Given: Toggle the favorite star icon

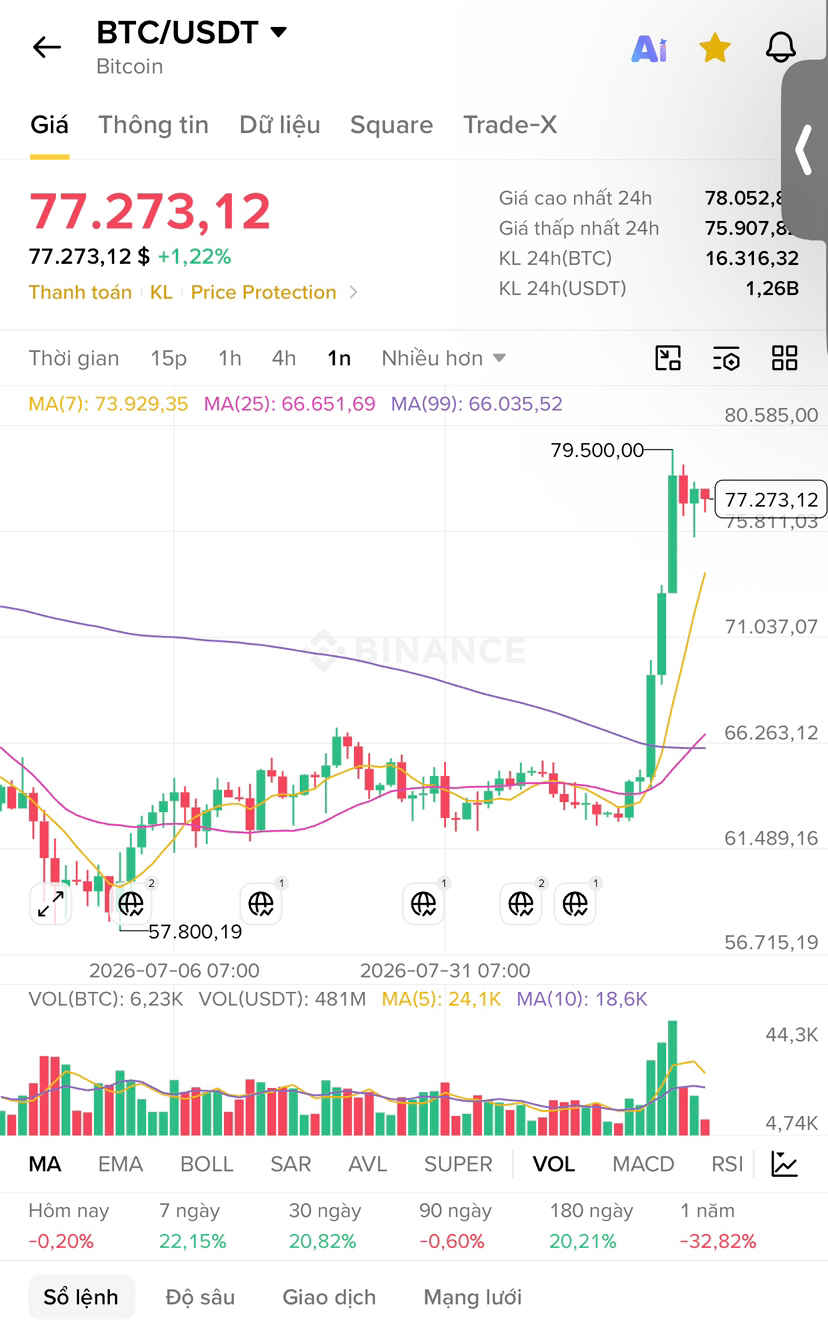Looking at the screenshot, I should tap(715, 47).
